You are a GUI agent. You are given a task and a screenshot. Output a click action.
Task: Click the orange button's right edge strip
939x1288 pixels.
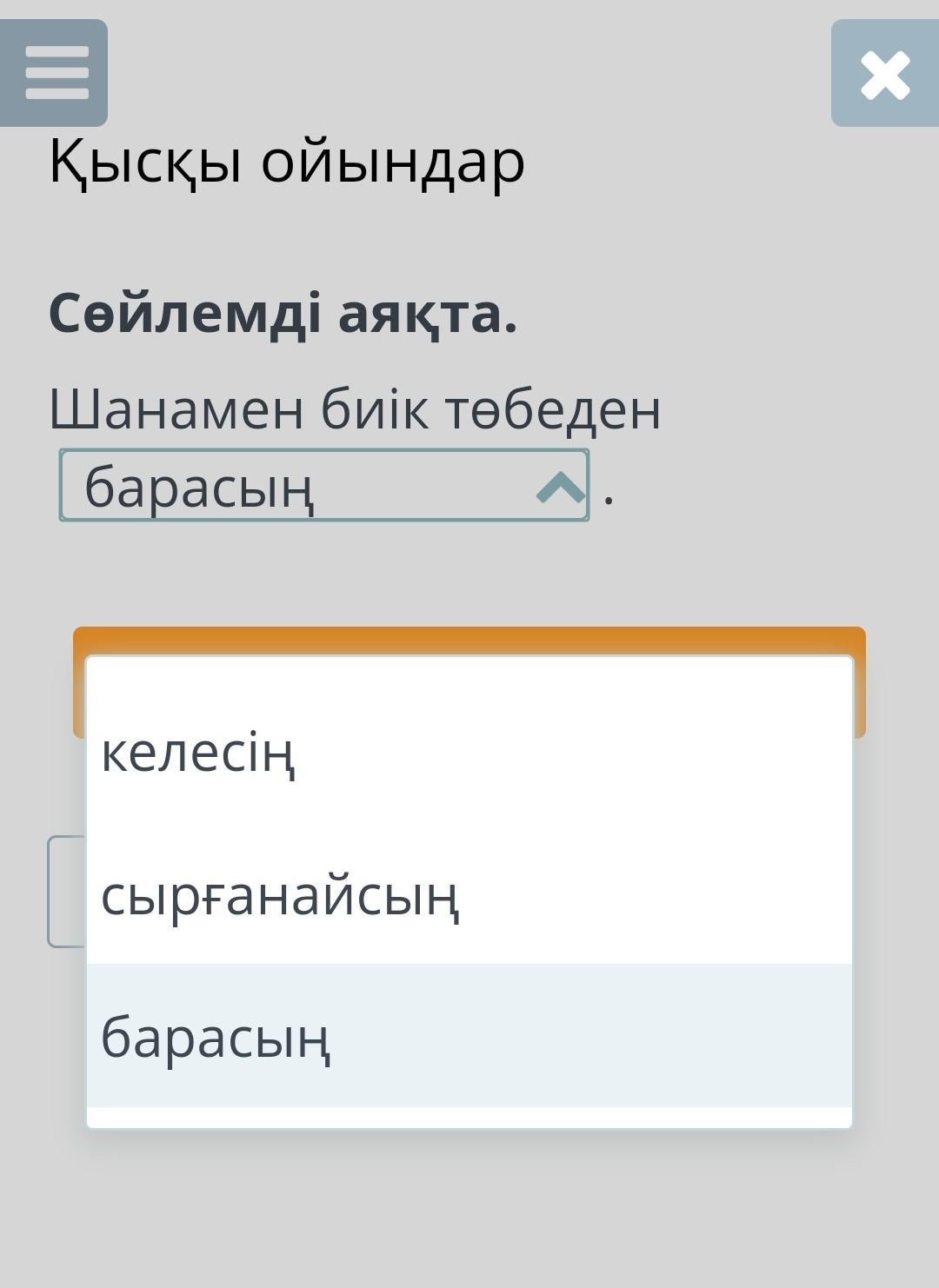point(860,687)
